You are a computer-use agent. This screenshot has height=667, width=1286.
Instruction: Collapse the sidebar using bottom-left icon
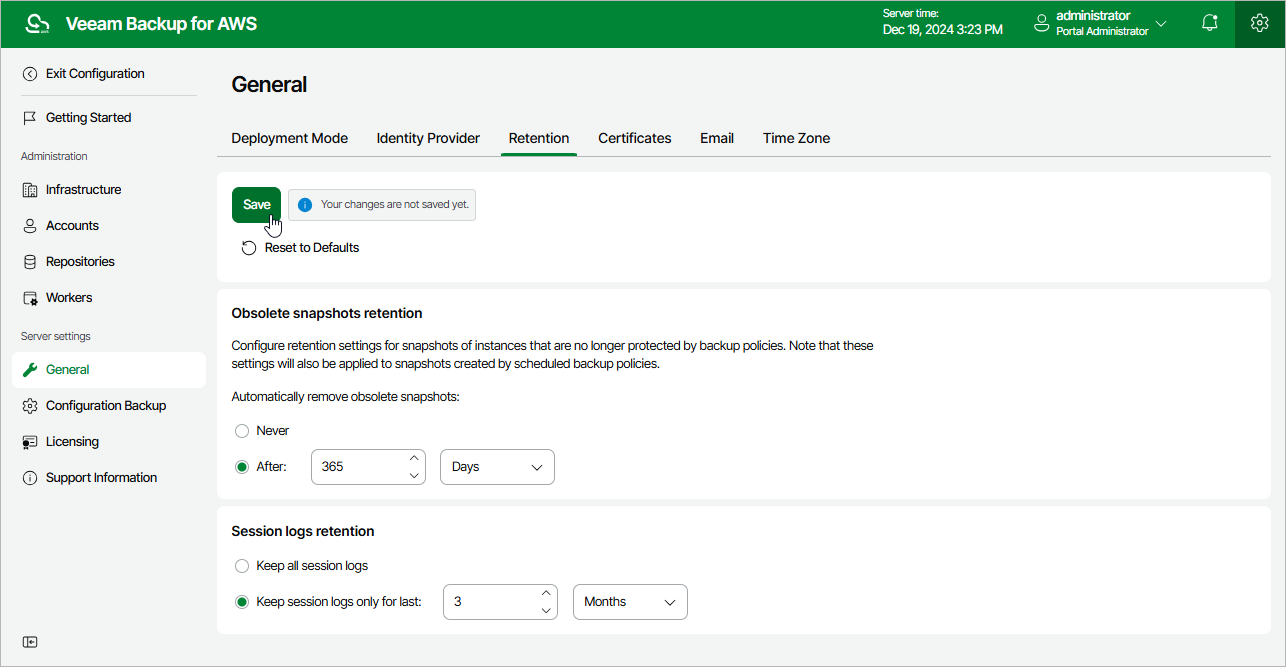click(x=30, y=642)
